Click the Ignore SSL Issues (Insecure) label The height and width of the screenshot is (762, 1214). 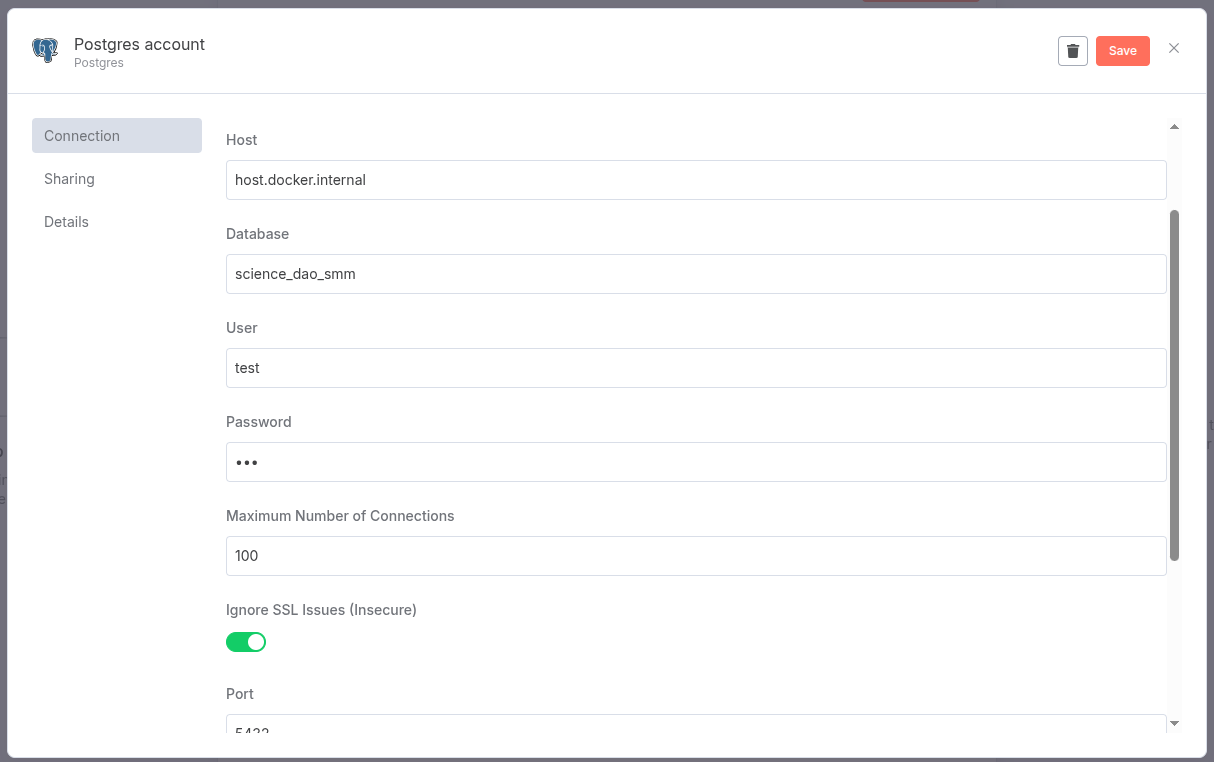(321, 610)
